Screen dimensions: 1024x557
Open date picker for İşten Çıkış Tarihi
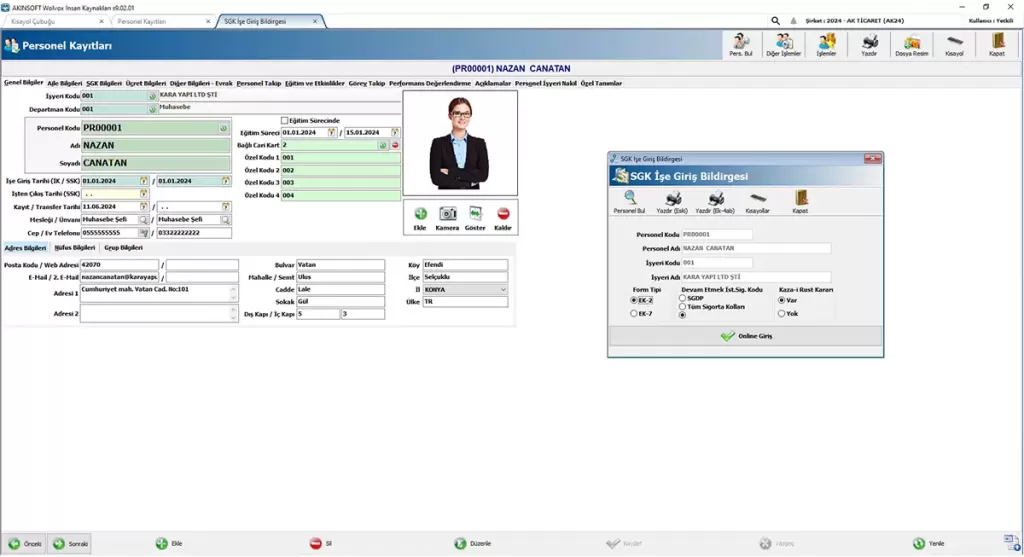pos(144,194)
